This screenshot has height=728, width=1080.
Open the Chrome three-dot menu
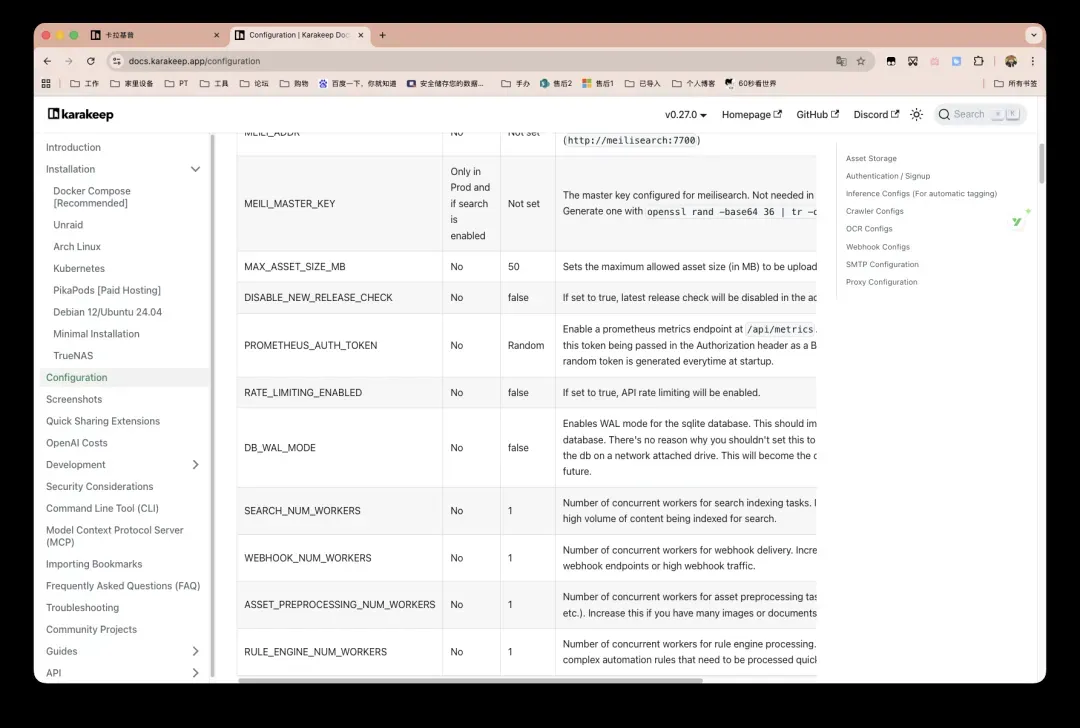[1033, 61]
